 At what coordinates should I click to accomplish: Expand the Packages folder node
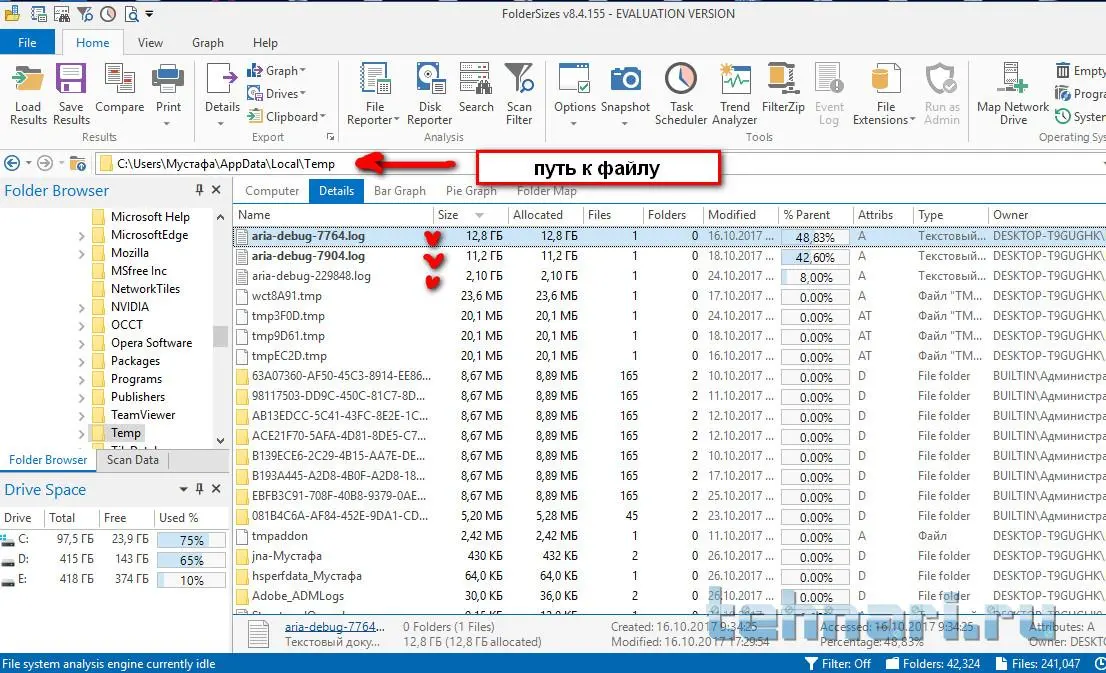pos(82,361)
